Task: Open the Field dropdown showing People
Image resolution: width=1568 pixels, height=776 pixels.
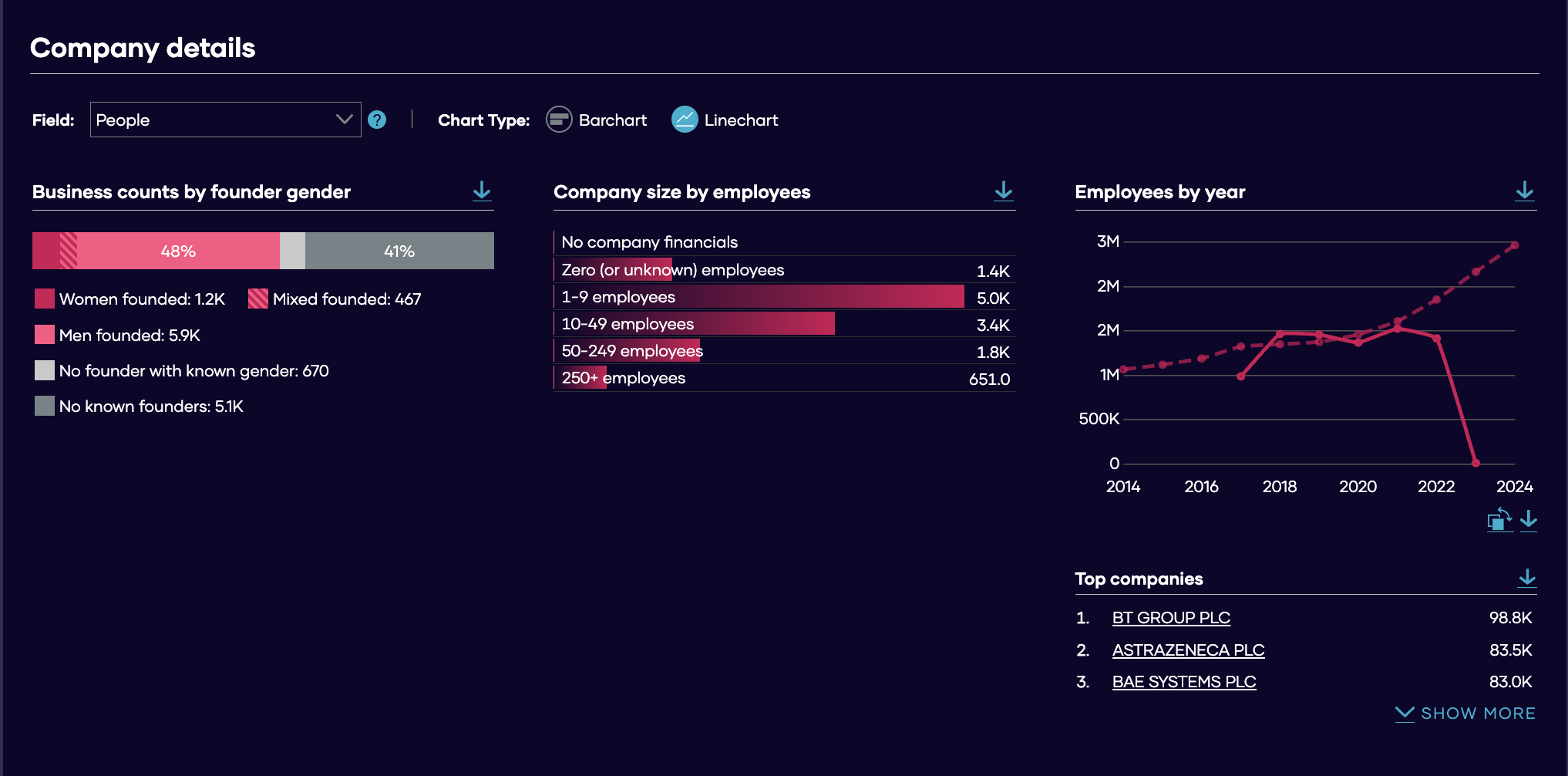Action: pyautogui.click(x=225, y=120)
